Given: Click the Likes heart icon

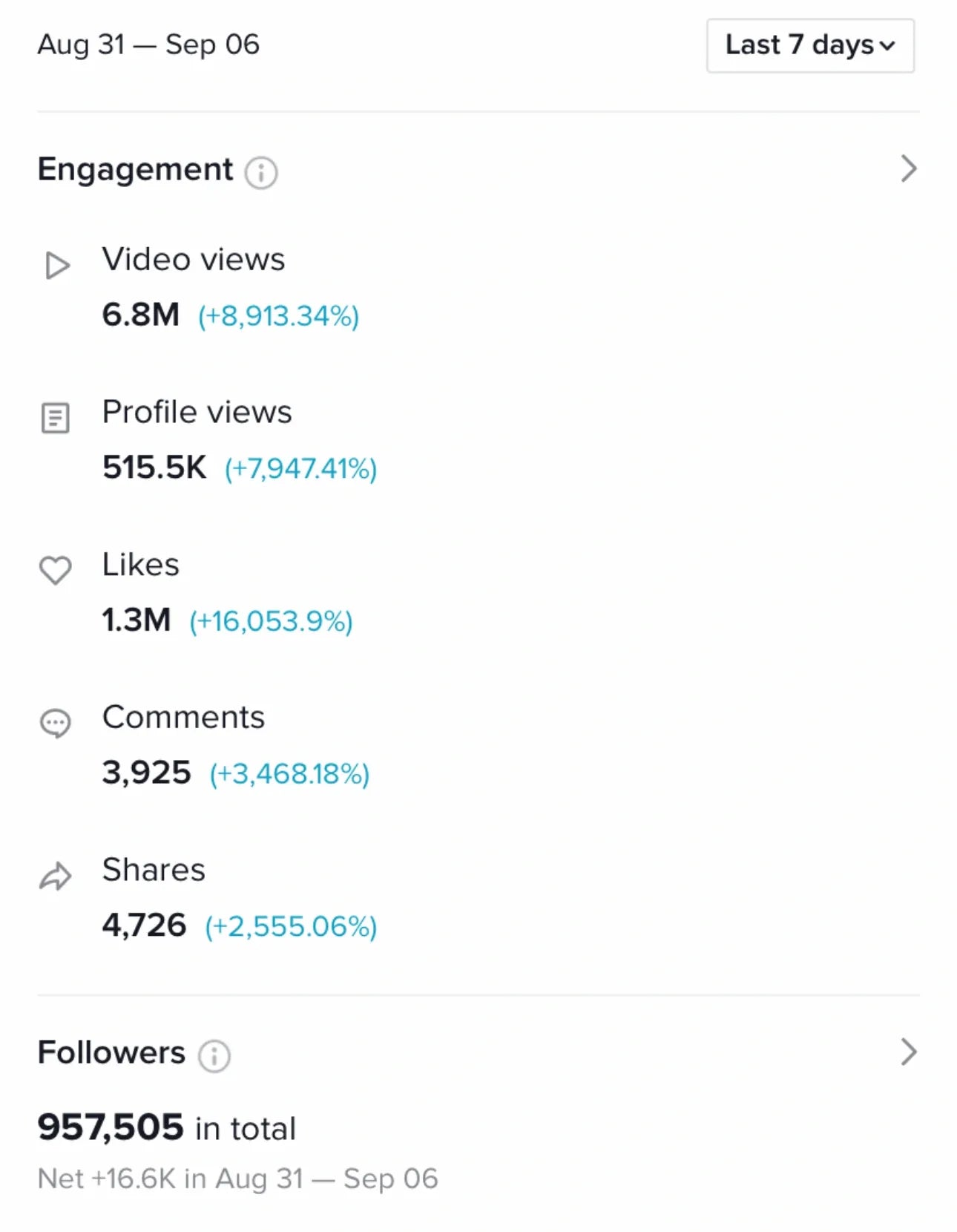Looking at the screenshot, I should pos(55,570).
